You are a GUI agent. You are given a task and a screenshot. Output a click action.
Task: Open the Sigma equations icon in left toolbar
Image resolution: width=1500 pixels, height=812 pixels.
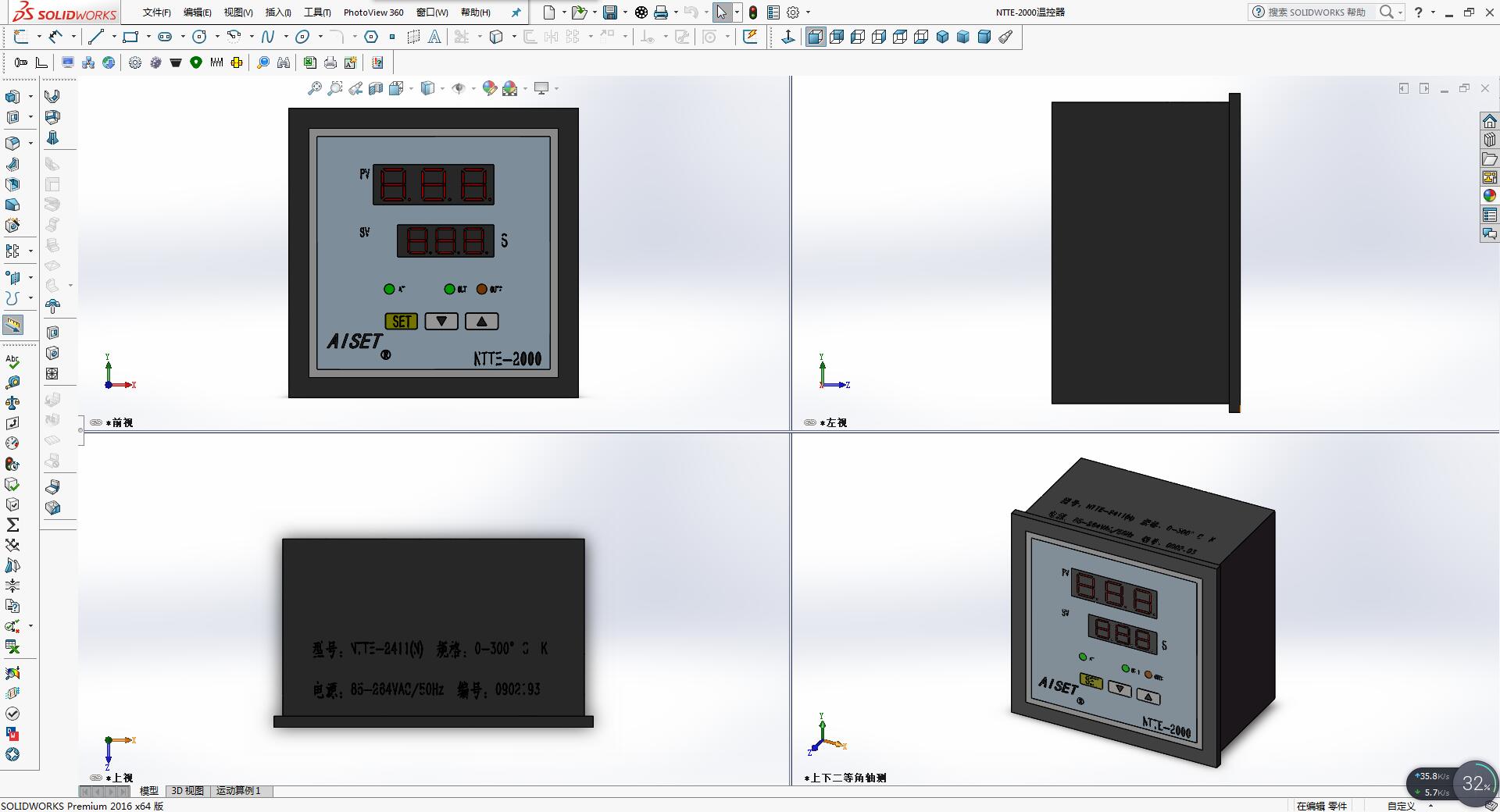(12, 525)
